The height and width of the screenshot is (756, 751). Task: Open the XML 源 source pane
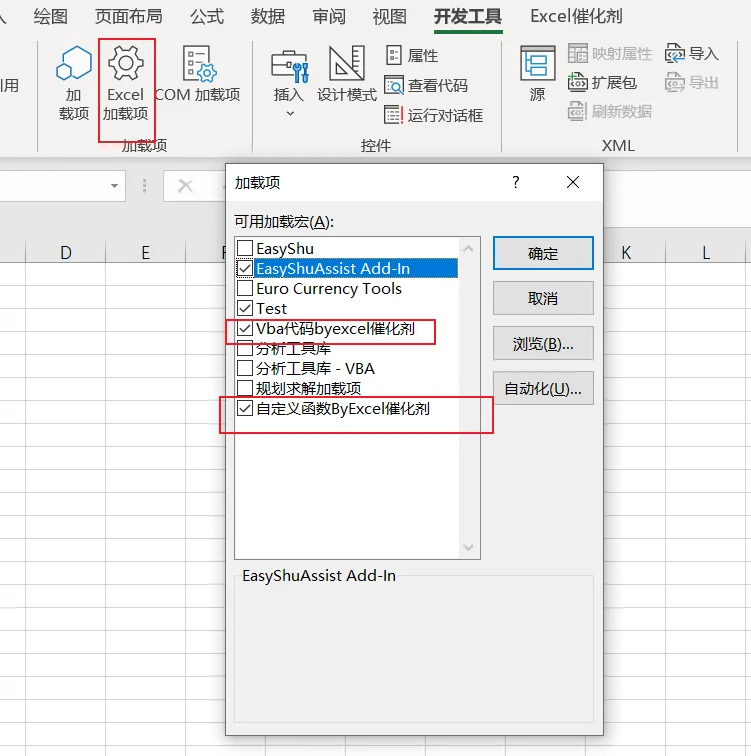[537, 75]
